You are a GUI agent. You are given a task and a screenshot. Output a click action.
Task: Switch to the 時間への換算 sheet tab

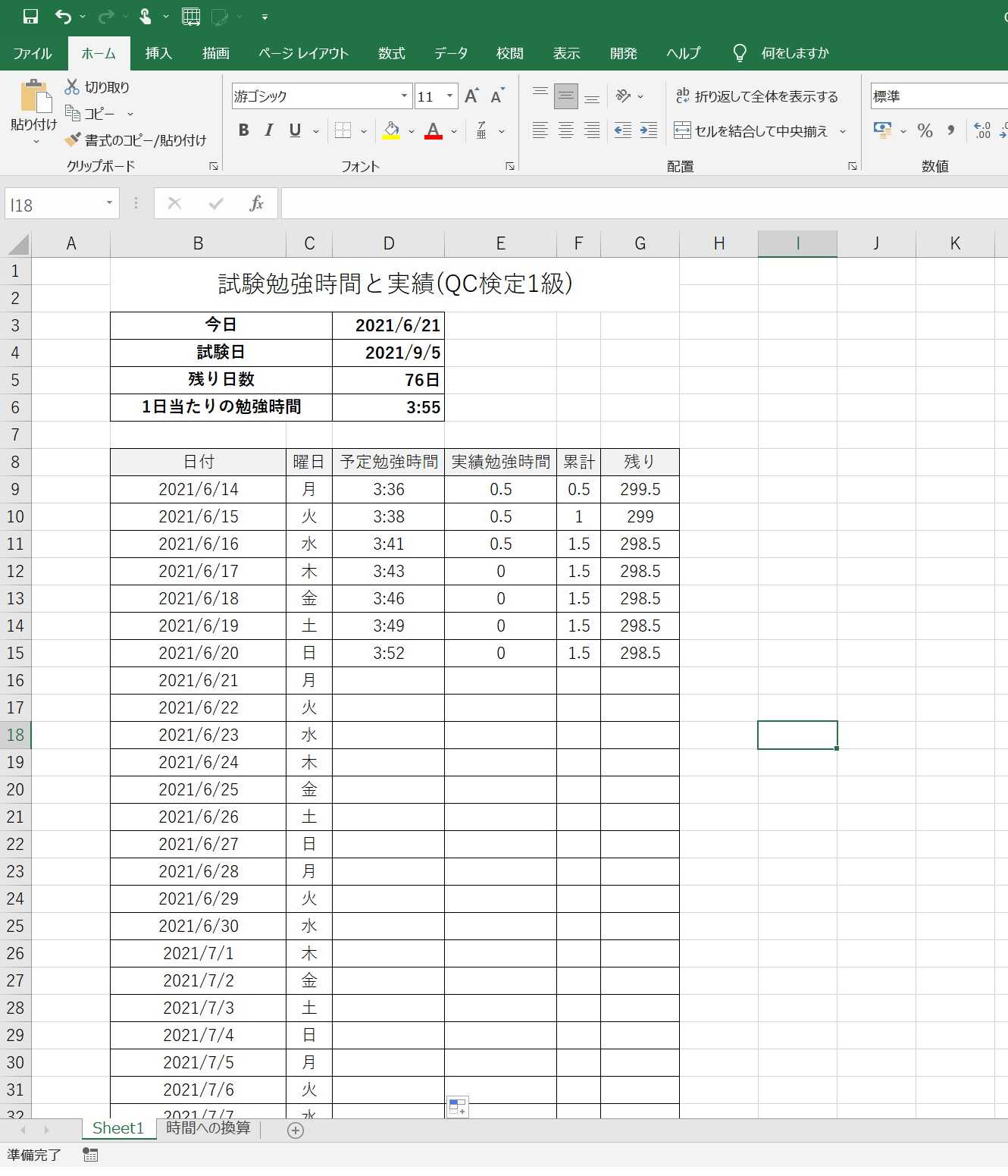click(x=208, y=1127)
